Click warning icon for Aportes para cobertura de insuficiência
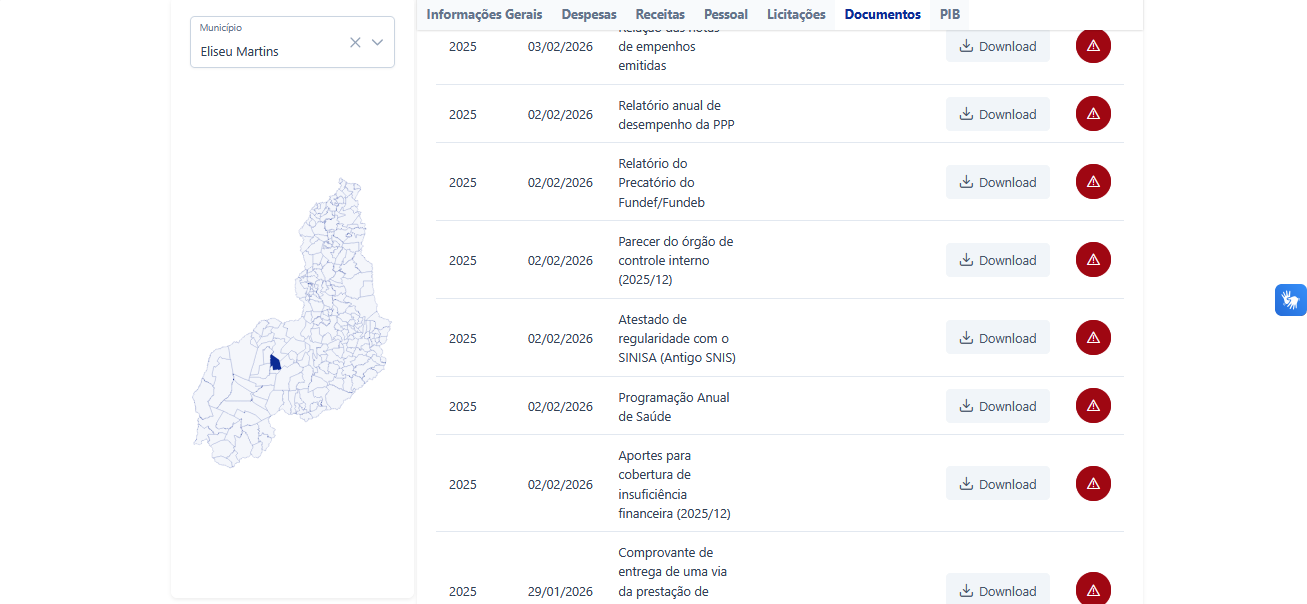 click(1093, 484)
